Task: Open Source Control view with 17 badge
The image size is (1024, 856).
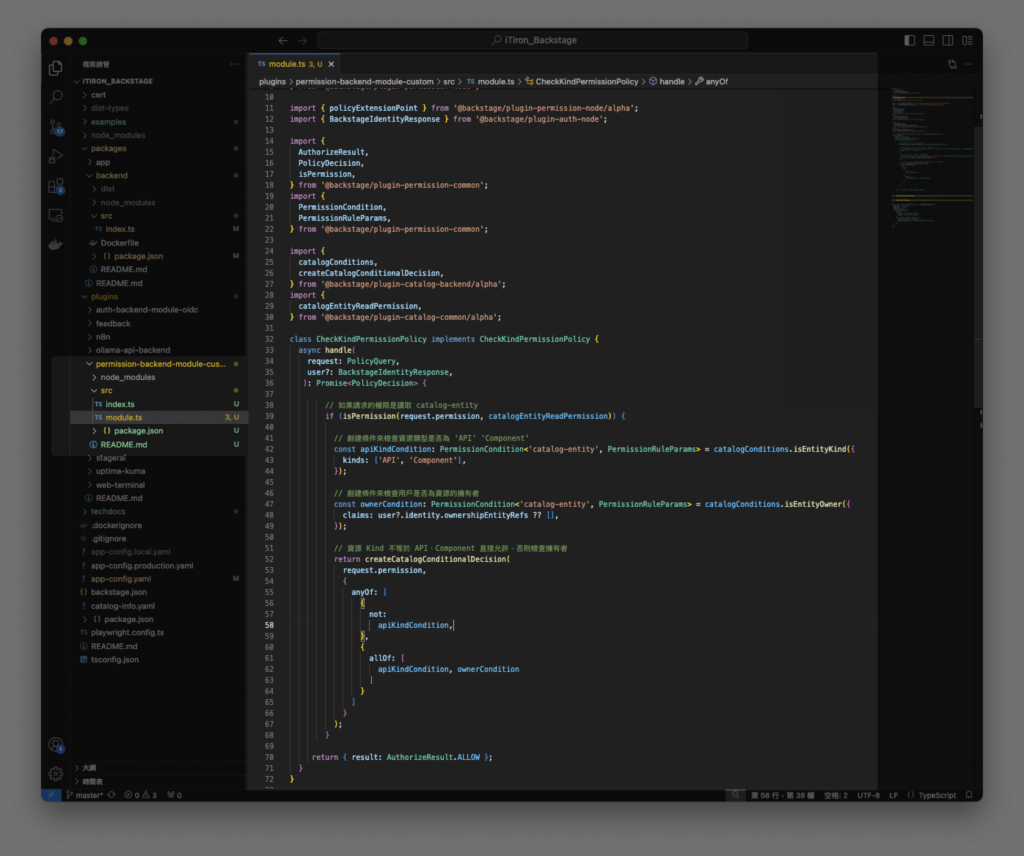Action: point(56,126)
